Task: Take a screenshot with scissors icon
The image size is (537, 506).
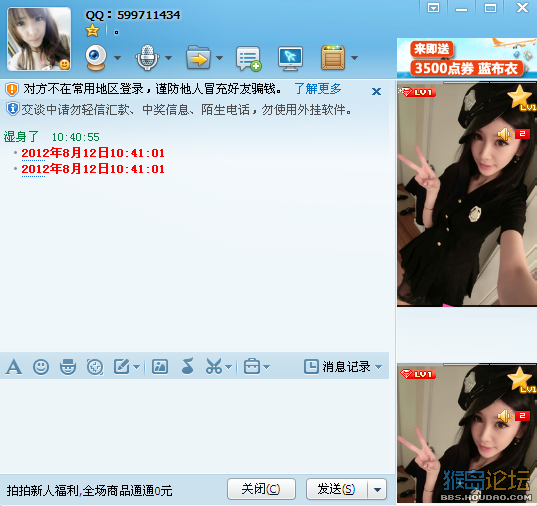Action: 214,367
